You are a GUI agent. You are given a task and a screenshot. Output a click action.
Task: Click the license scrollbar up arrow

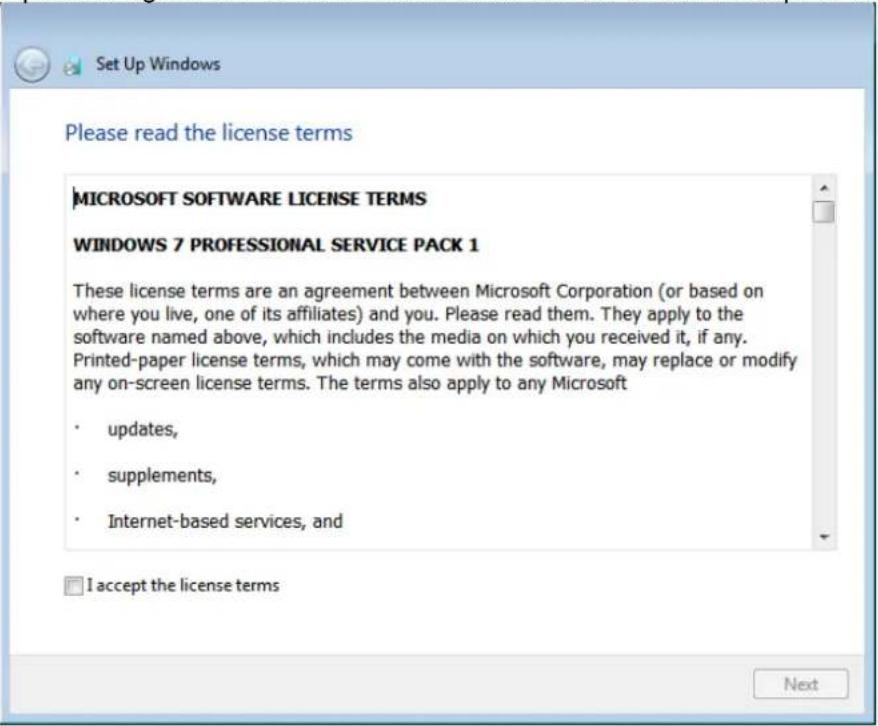tap(824, 188)
